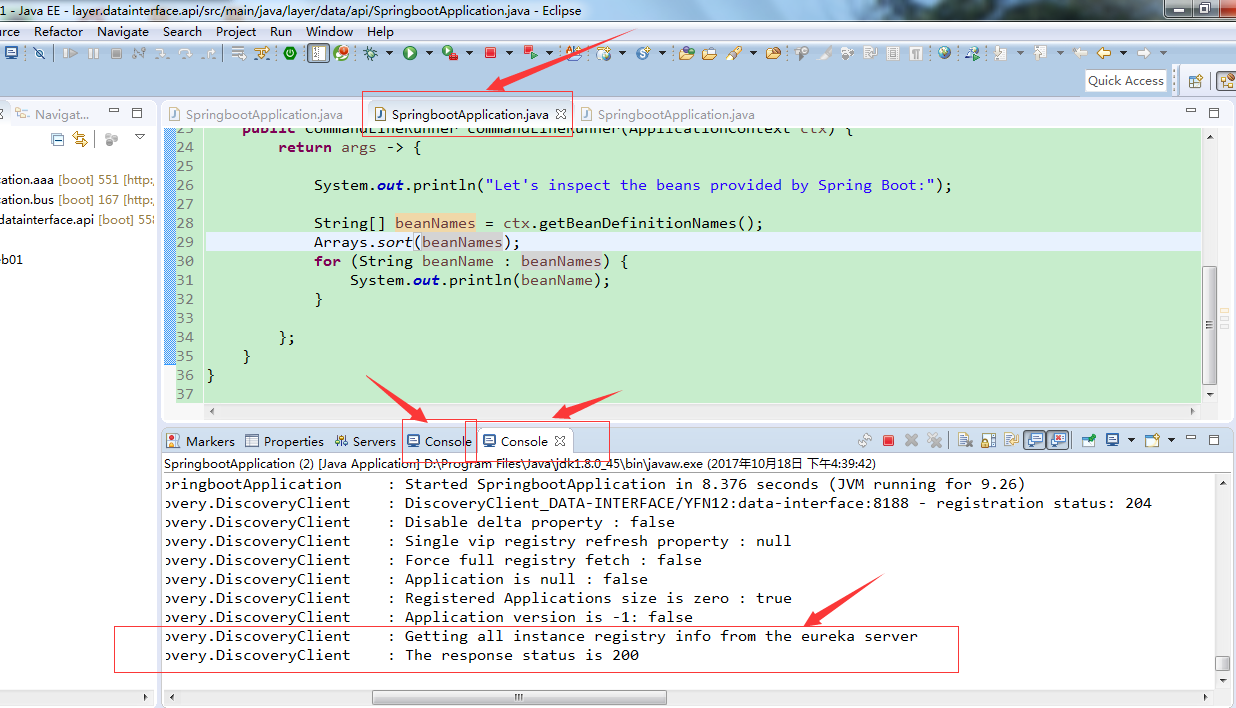
Task: Open dropdown next to main toolbar red stop icon
Action: 508,53
